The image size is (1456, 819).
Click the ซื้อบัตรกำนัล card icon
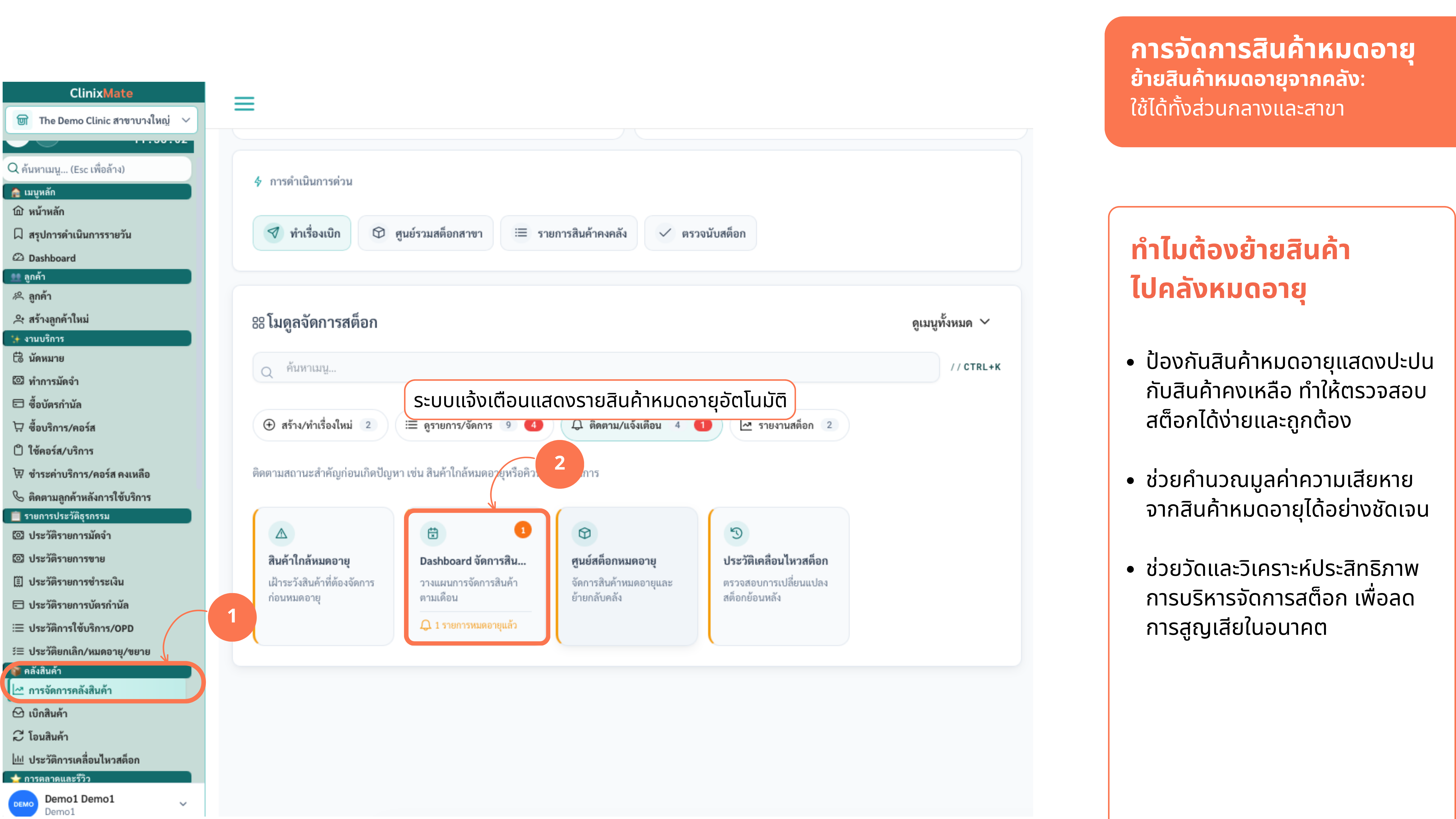point(18,404)
